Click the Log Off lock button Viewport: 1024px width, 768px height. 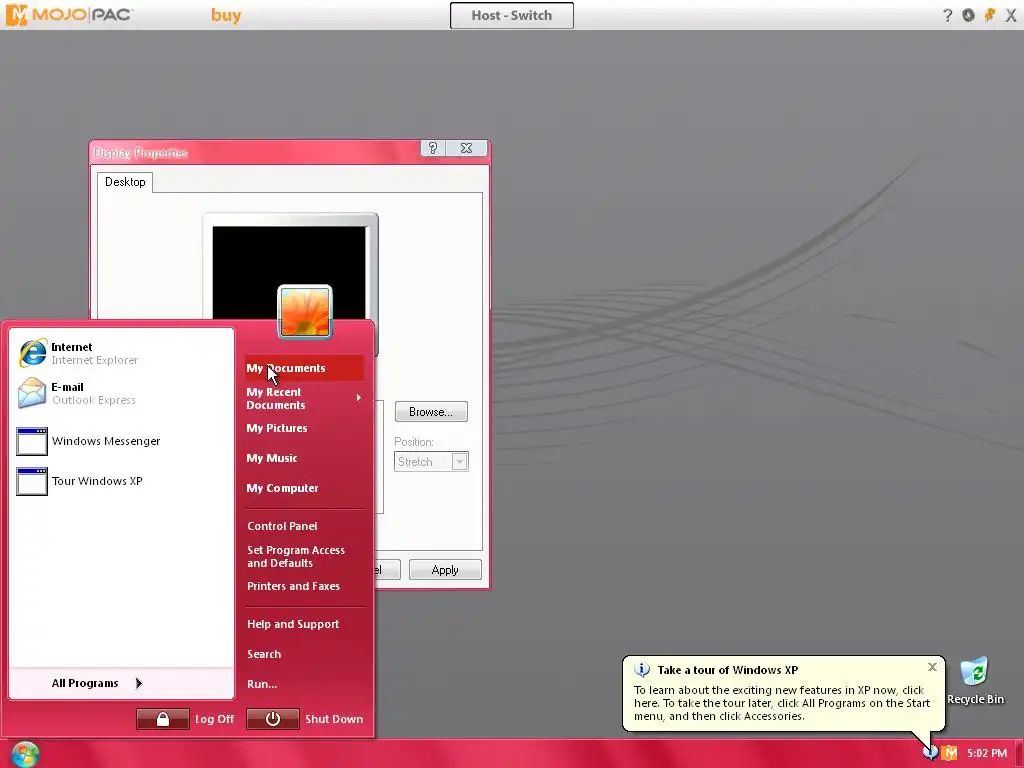pyautogui.click(x=163, y=719)
